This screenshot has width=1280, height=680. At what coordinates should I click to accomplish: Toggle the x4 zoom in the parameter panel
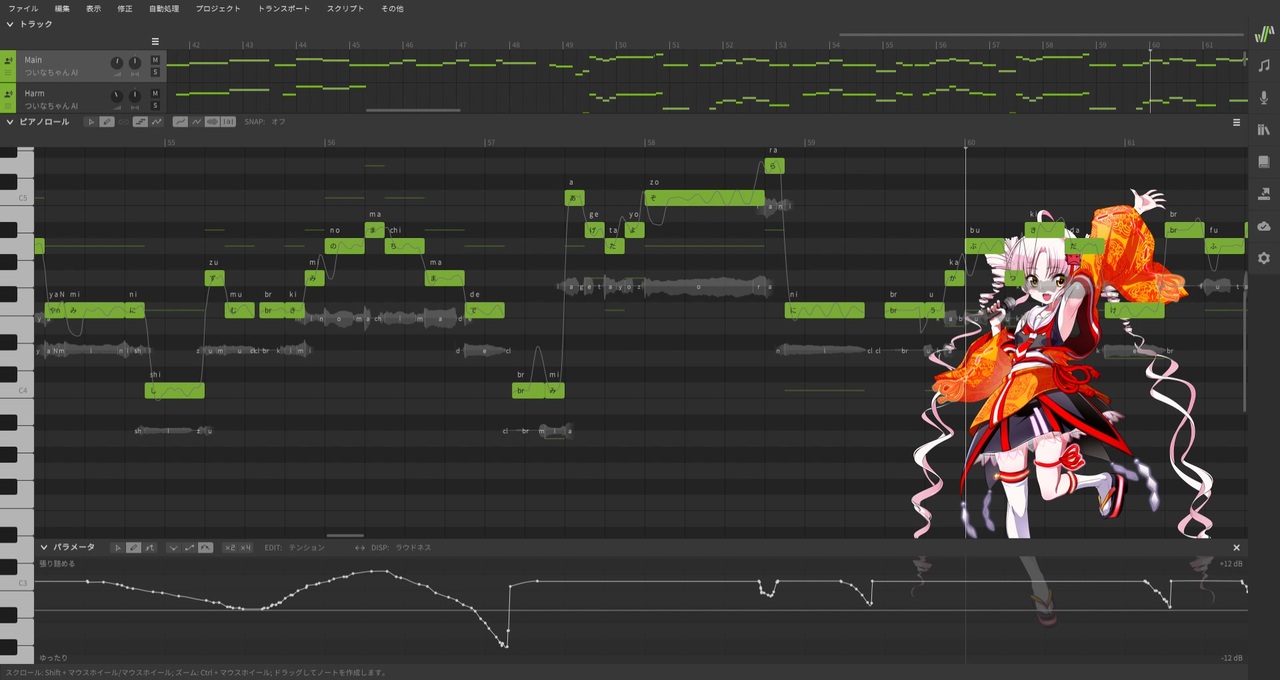pyautogui.click(x=245, y=548)
